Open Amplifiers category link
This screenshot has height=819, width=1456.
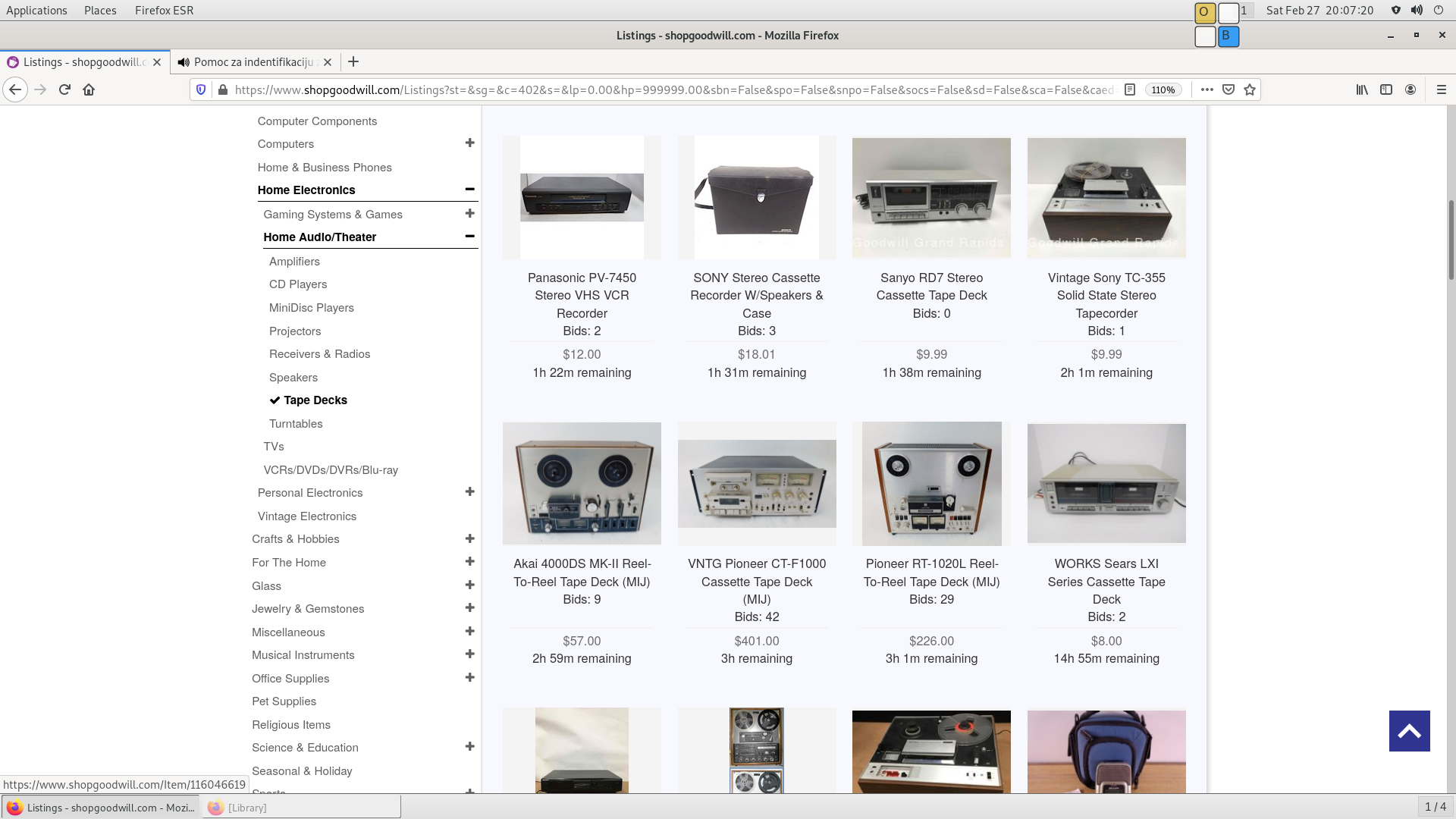[294, 262]
